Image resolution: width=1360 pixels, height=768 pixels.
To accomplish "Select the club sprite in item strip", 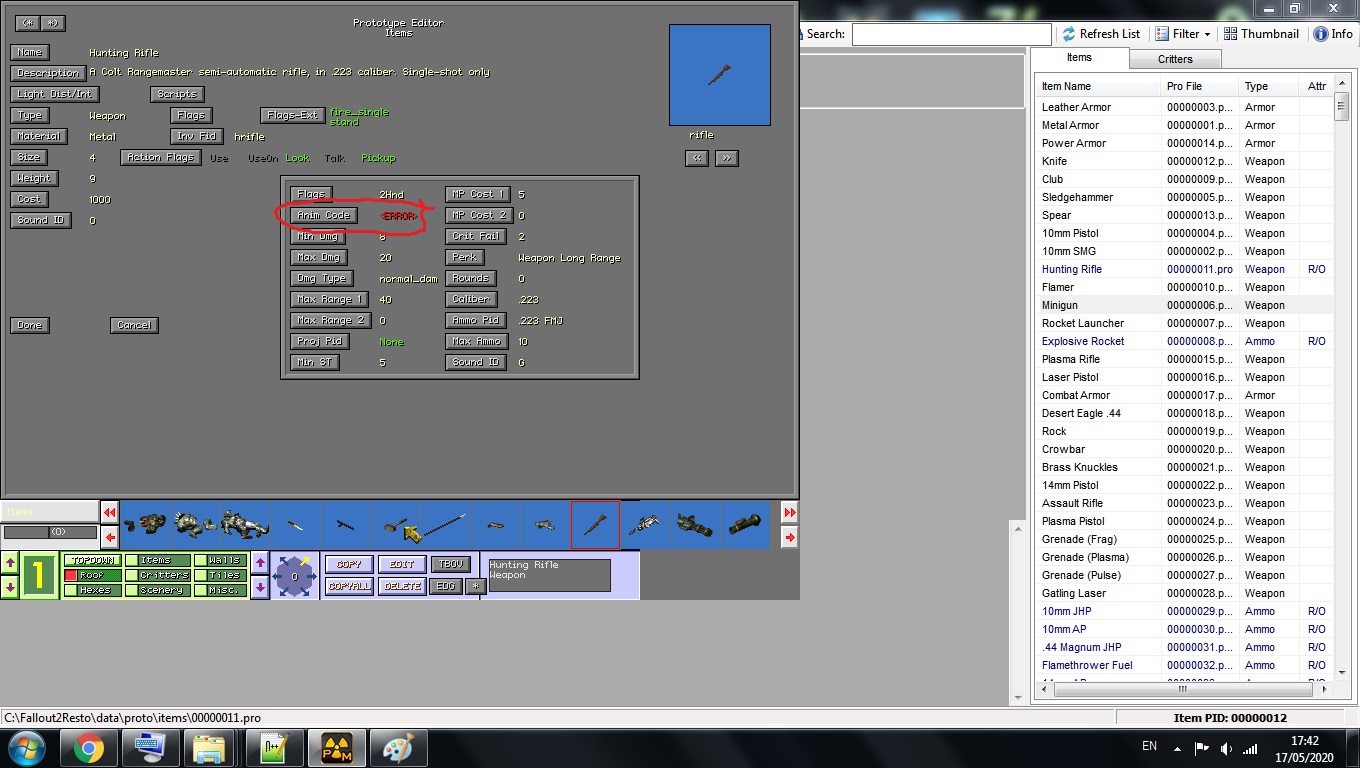I will point(346,525).
